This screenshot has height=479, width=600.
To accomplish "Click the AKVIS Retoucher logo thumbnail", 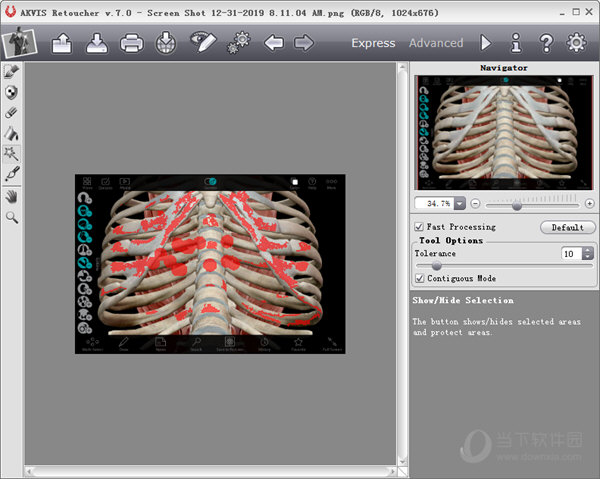I will click(x=20, y=42).
